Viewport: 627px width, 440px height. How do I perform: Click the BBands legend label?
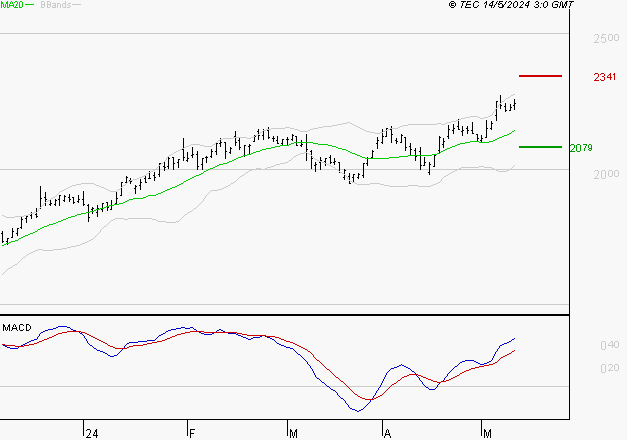56,5
